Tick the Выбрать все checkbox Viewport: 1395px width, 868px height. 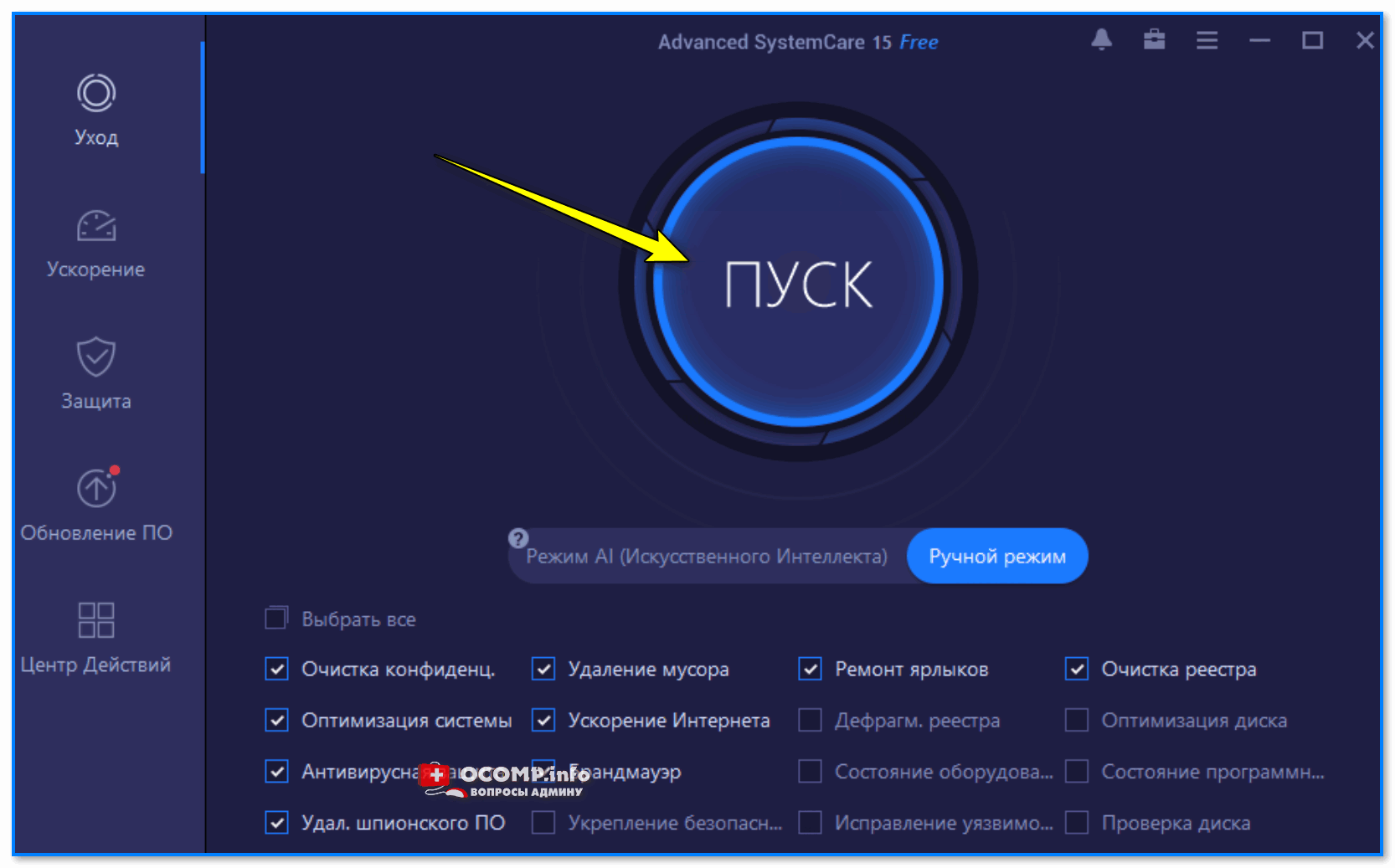(276, 619)
